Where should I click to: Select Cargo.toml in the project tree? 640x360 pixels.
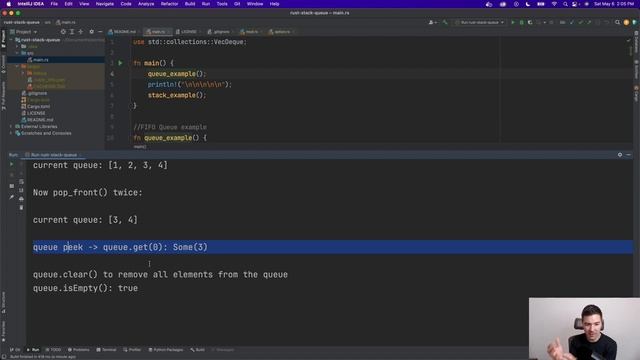coord(39,107)
